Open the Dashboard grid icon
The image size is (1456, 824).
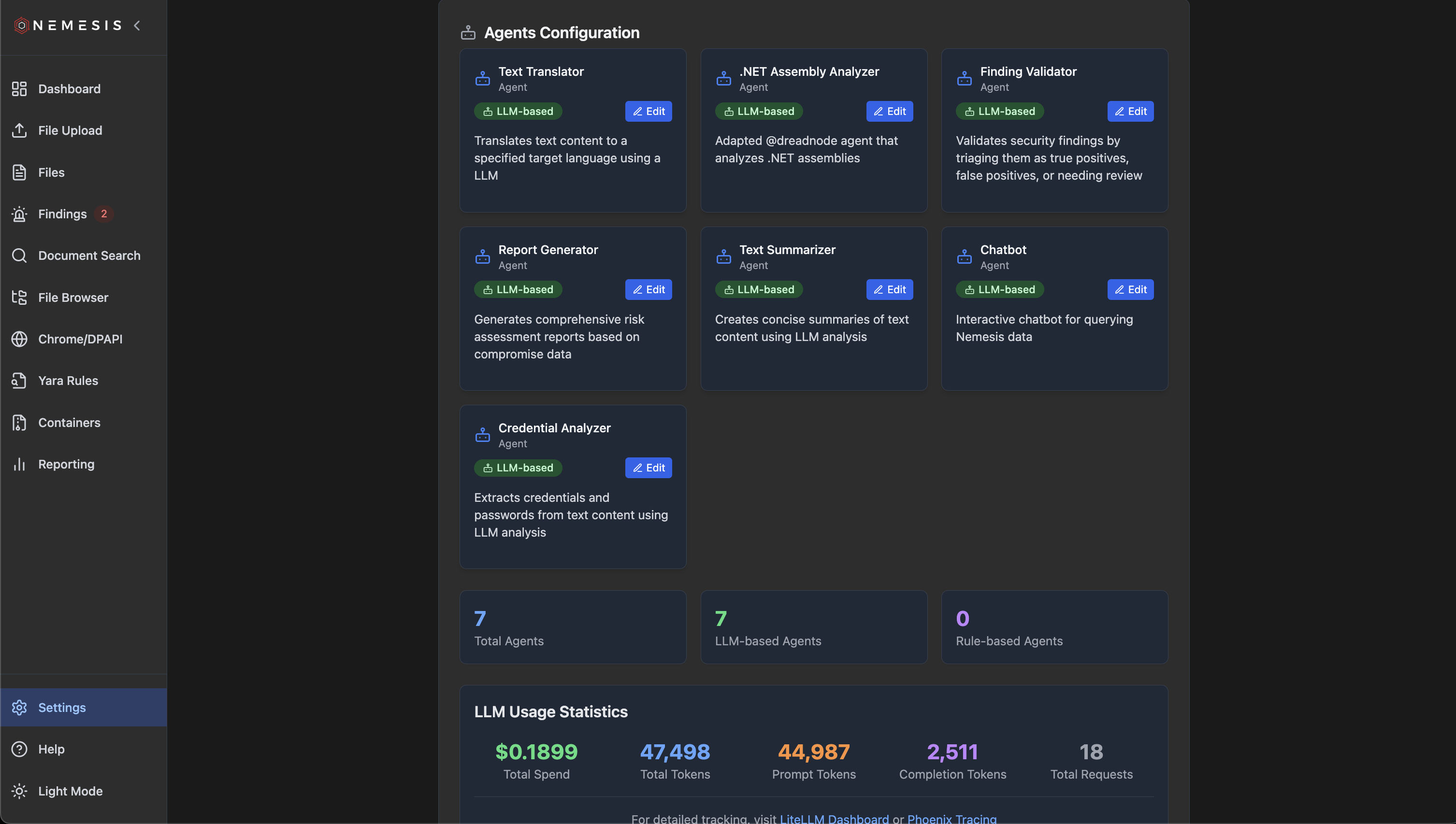19,89
